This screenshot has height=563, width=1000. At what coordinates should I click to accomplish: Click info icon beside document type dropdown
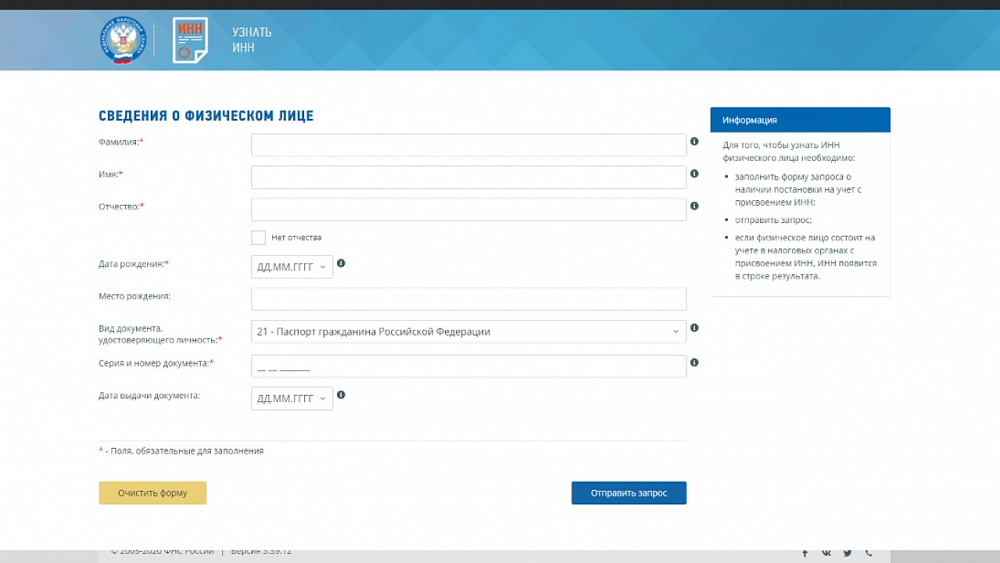(694, 328)
